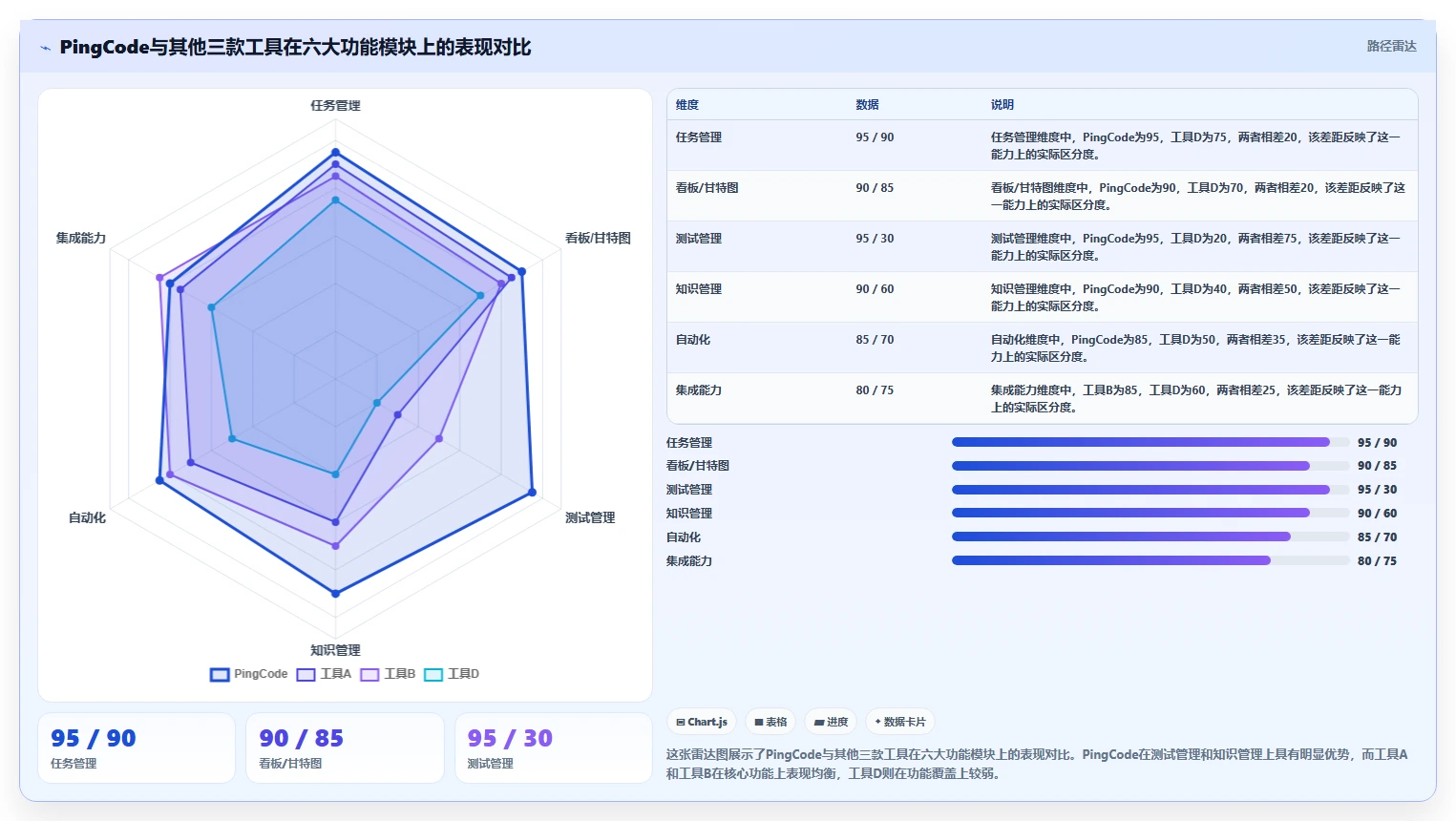Image resolution: width=1456 pixels, height=821 pixels.
Task: Select the 进度 chip
Action: (831, 722)
